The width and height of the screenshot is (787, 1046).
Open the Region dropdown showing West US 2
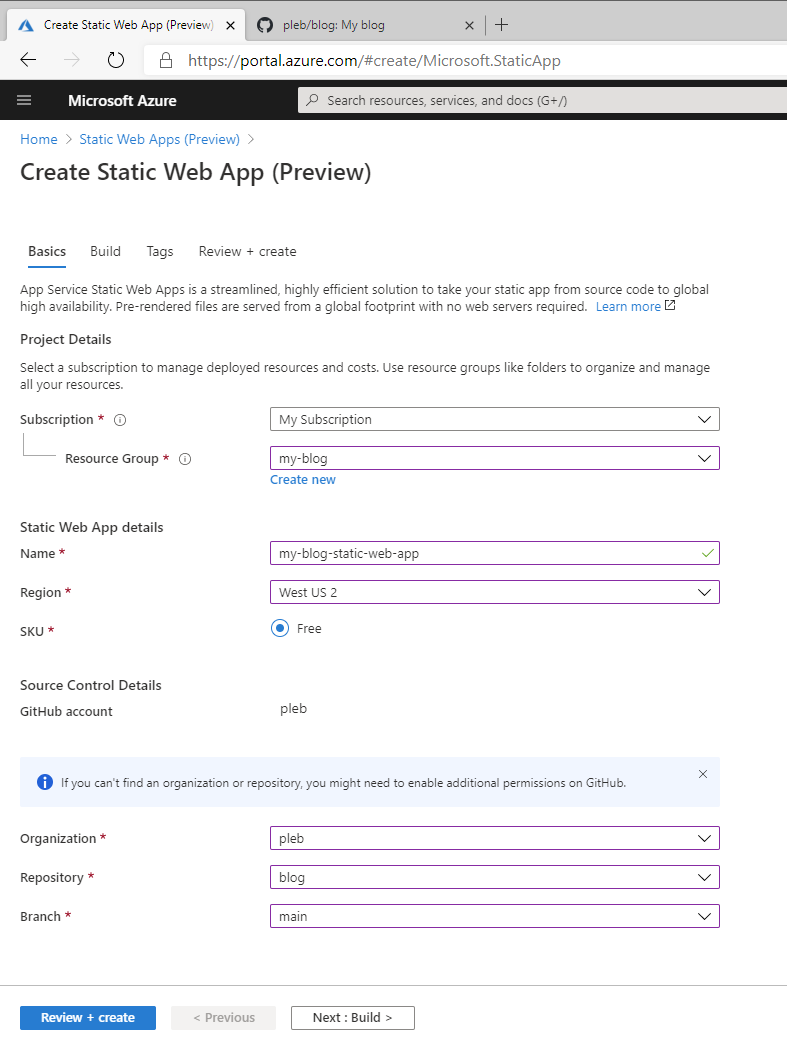pyautogui.click(x=495, y=592)
